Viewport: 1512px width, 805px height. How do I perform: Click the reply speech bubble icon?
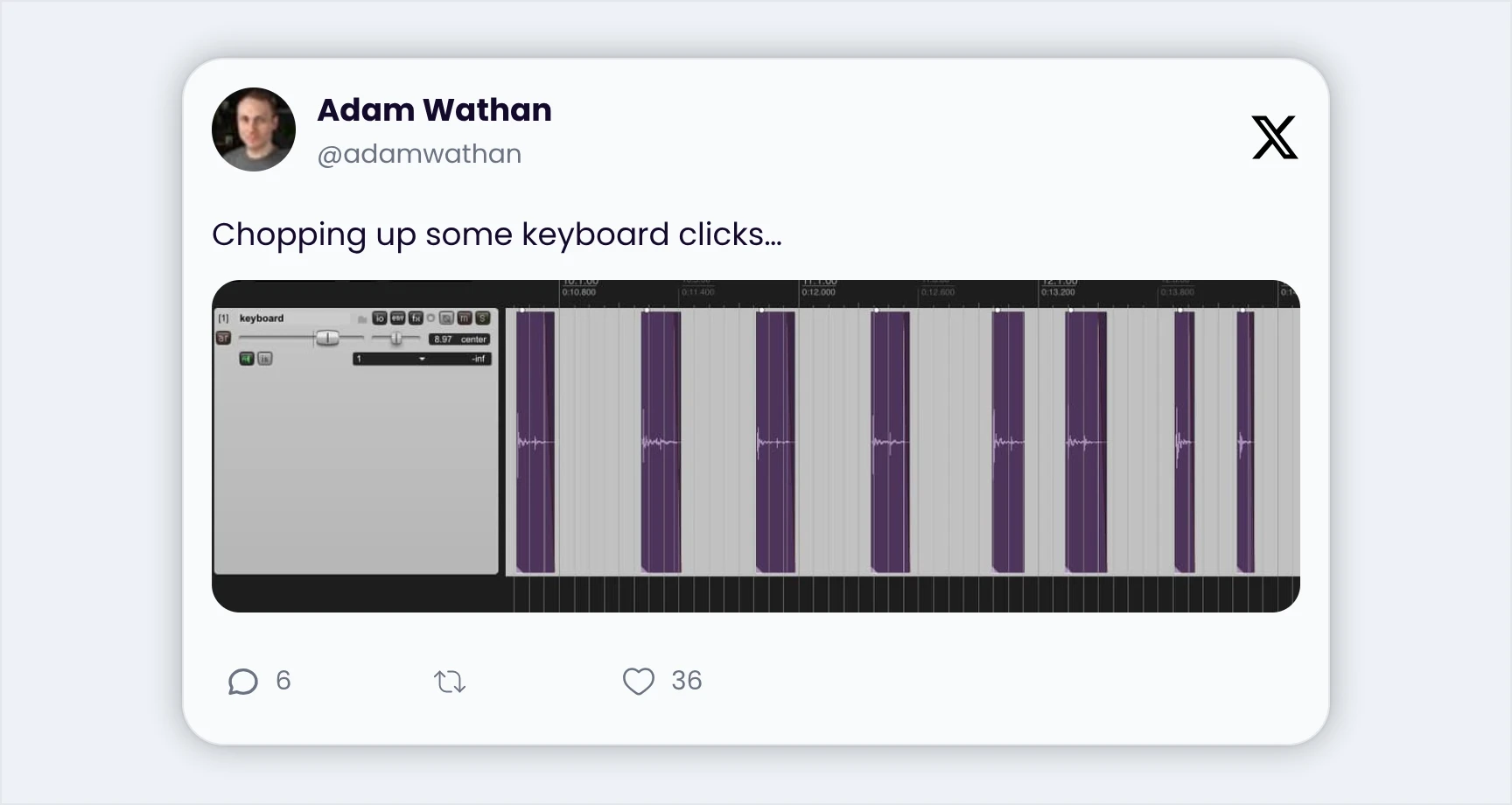tap(243, 682)
